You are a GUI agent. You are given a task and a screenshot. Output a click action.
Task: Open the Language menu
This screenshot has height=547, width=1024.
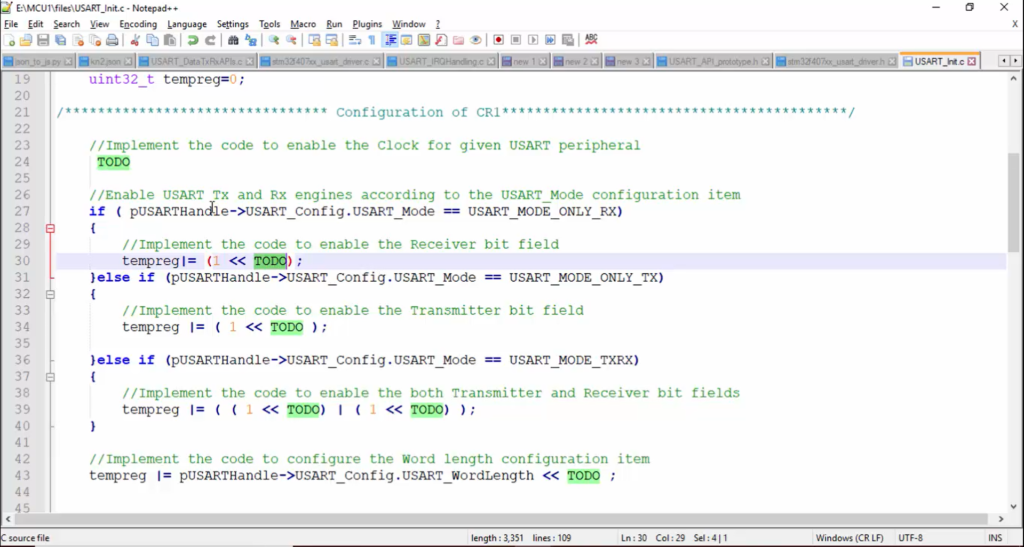click(187, 24)
